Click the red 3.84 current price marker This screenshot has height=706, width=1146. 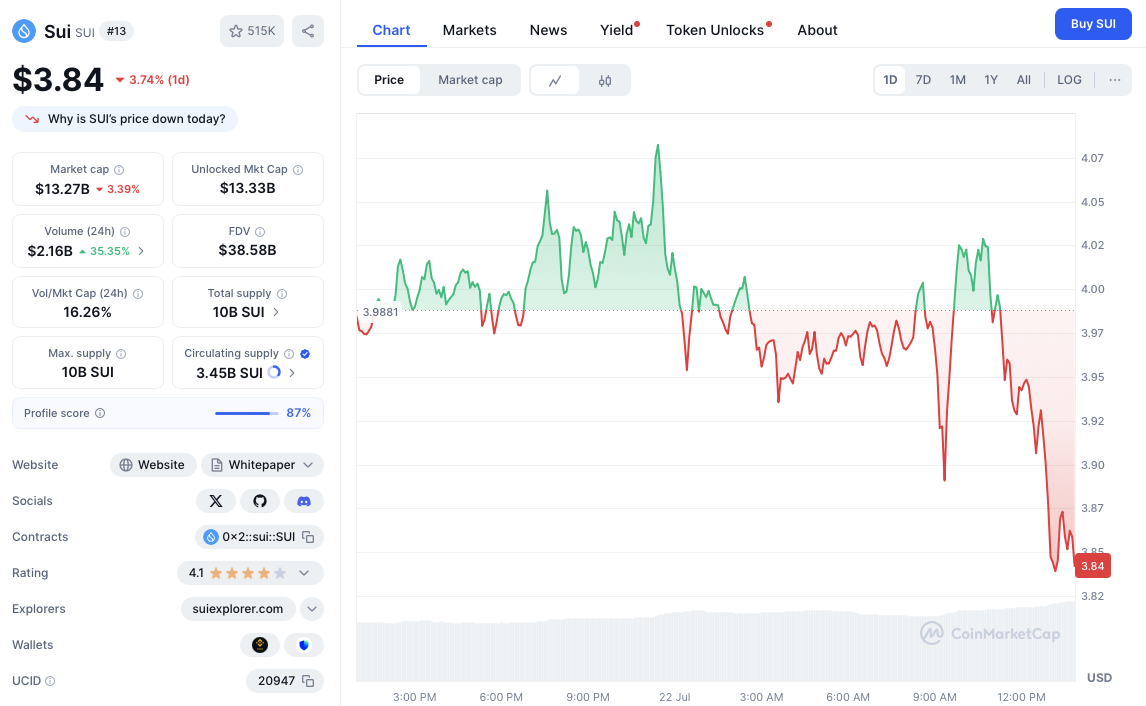[x=1093, y=566]
